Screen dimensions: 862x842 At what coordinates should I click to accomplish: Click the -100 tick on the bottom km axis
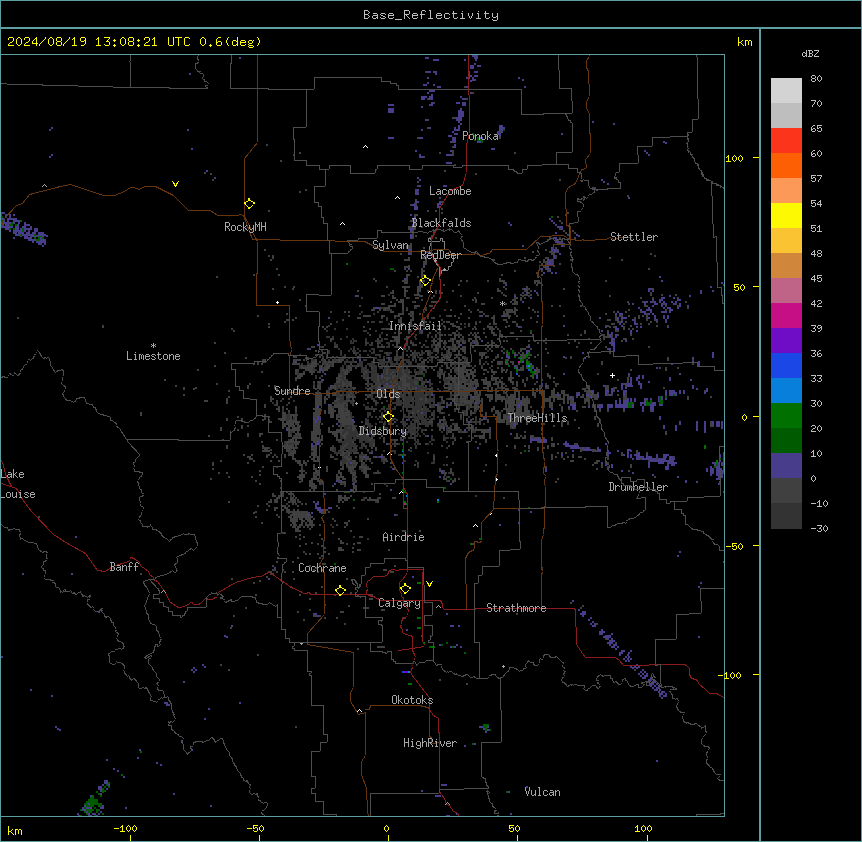(x=125, y=828)
